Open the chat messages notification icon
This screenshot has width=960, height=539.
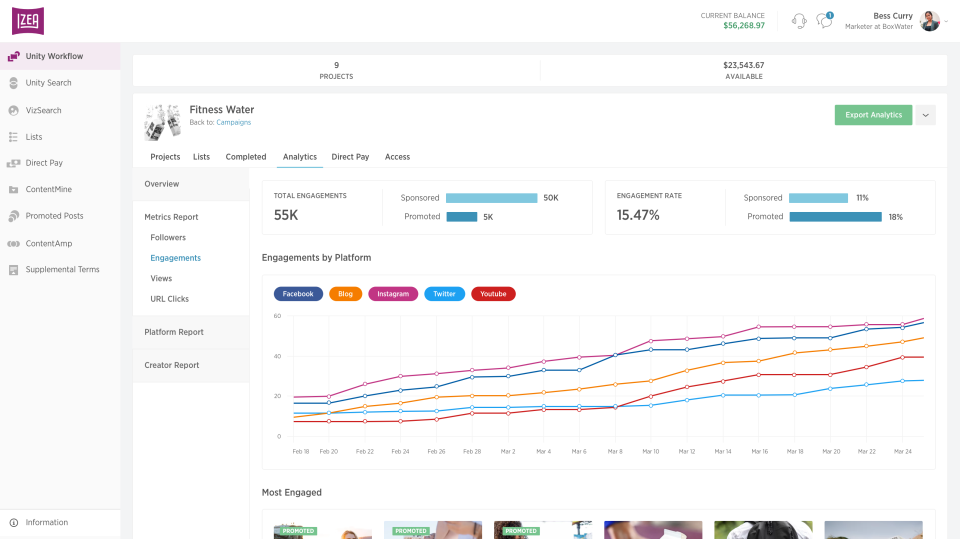pyautogui.click(x=825, y=21)
